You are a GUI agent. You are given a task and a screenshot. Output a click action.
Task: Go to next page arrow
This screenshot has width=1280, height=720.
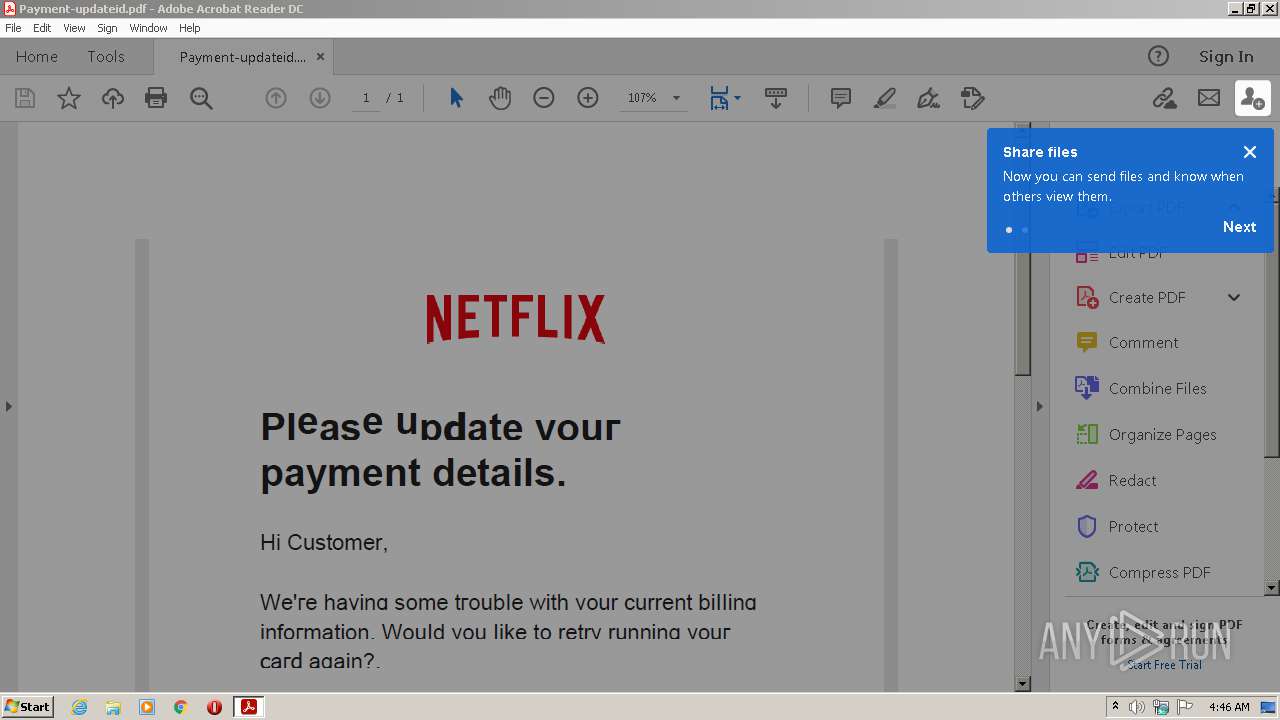coord(320,98)
